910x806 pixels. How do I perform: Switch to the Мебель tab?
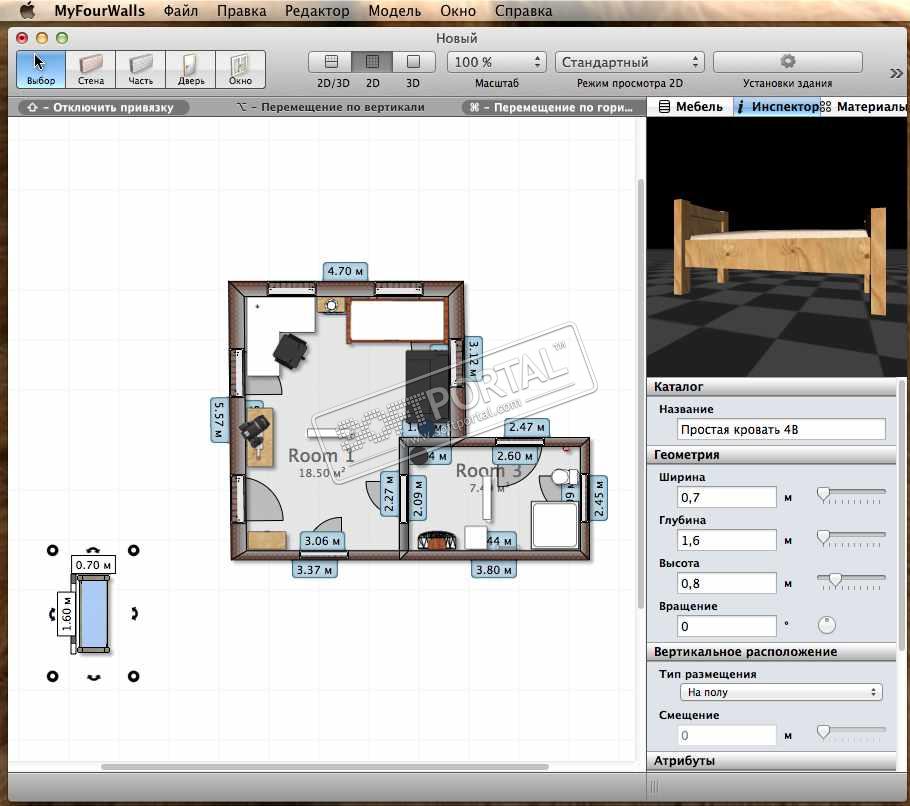pyautogui.click(x=690, y=107)
